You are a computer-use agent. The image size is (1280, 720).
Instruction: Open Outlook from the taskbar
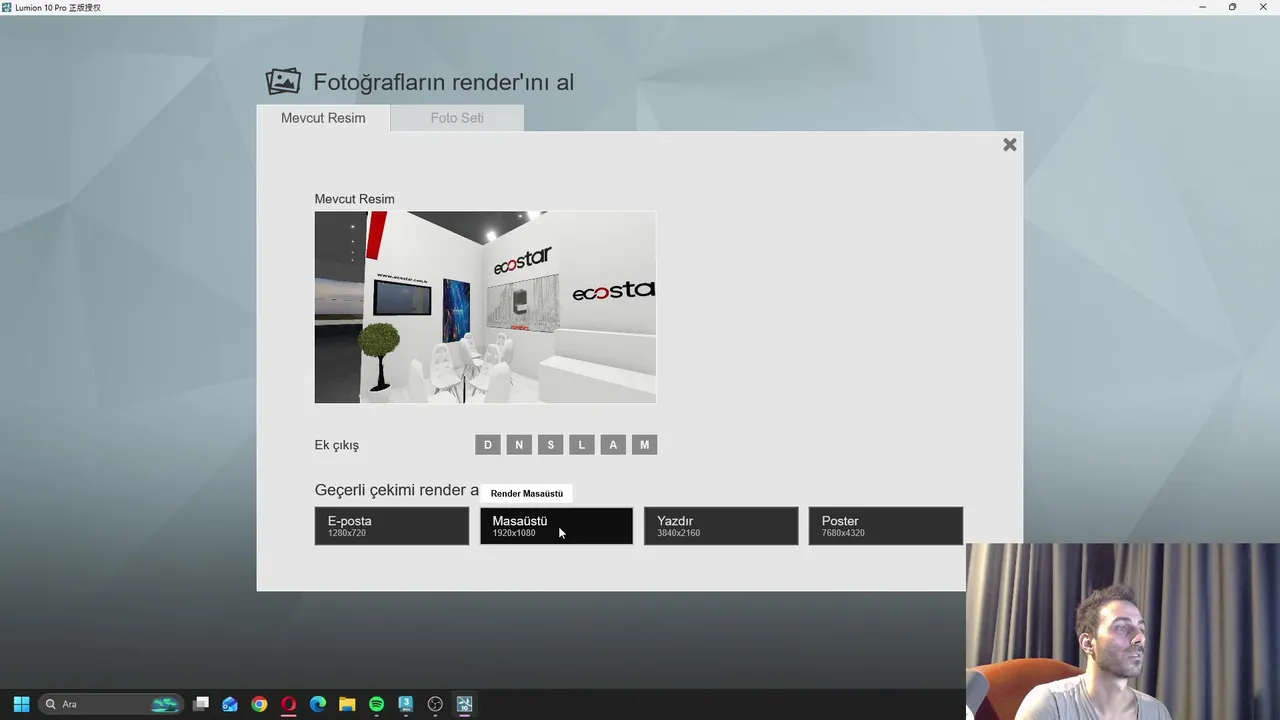pos(230,704)
